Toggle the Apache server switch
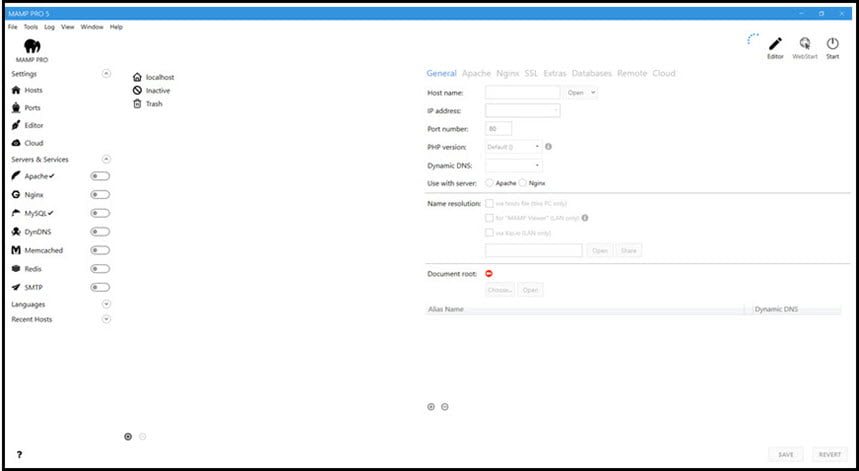The width and height of the screenshot is (859, 471). 100,177
